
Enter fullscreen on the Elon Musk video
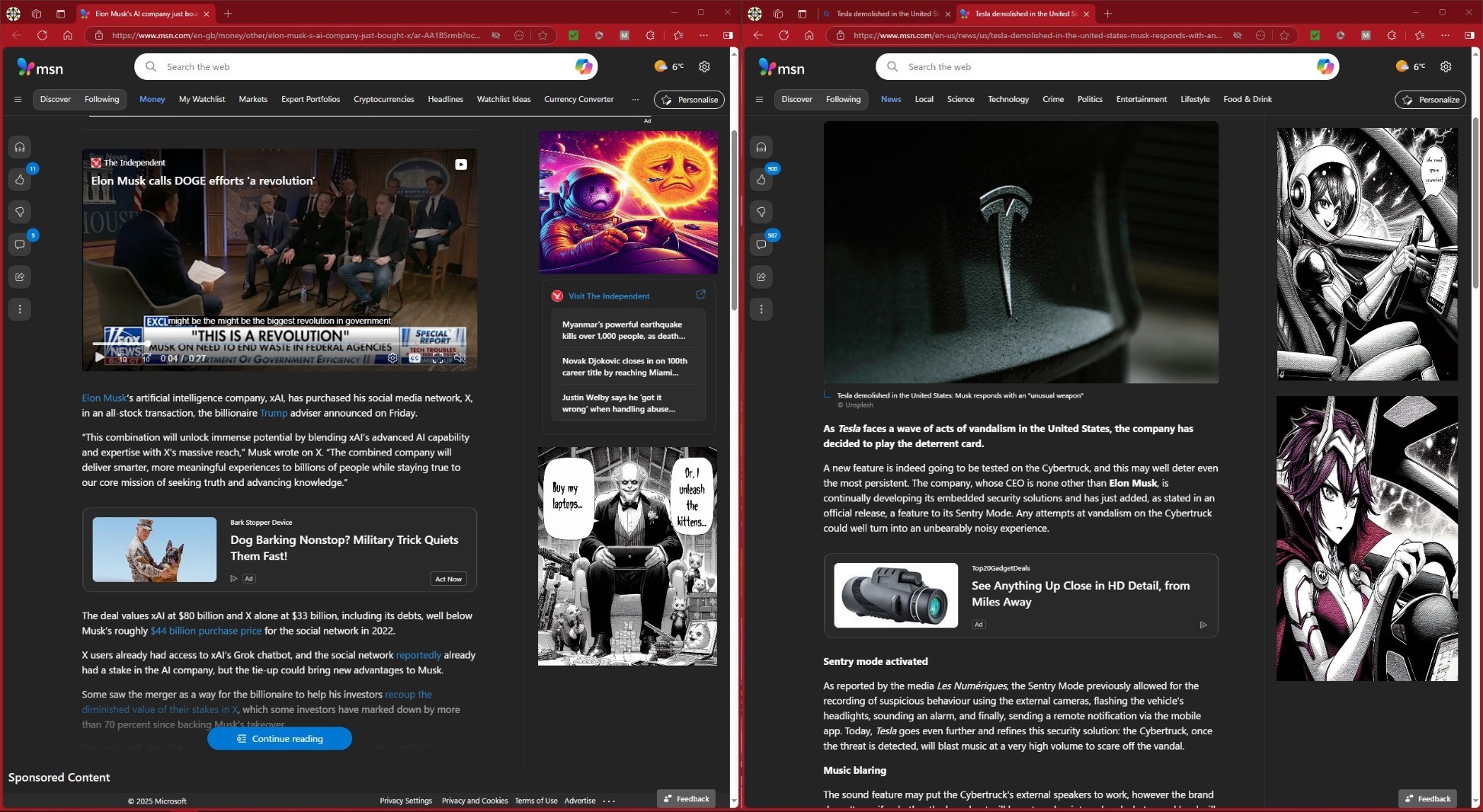point(437,358)
